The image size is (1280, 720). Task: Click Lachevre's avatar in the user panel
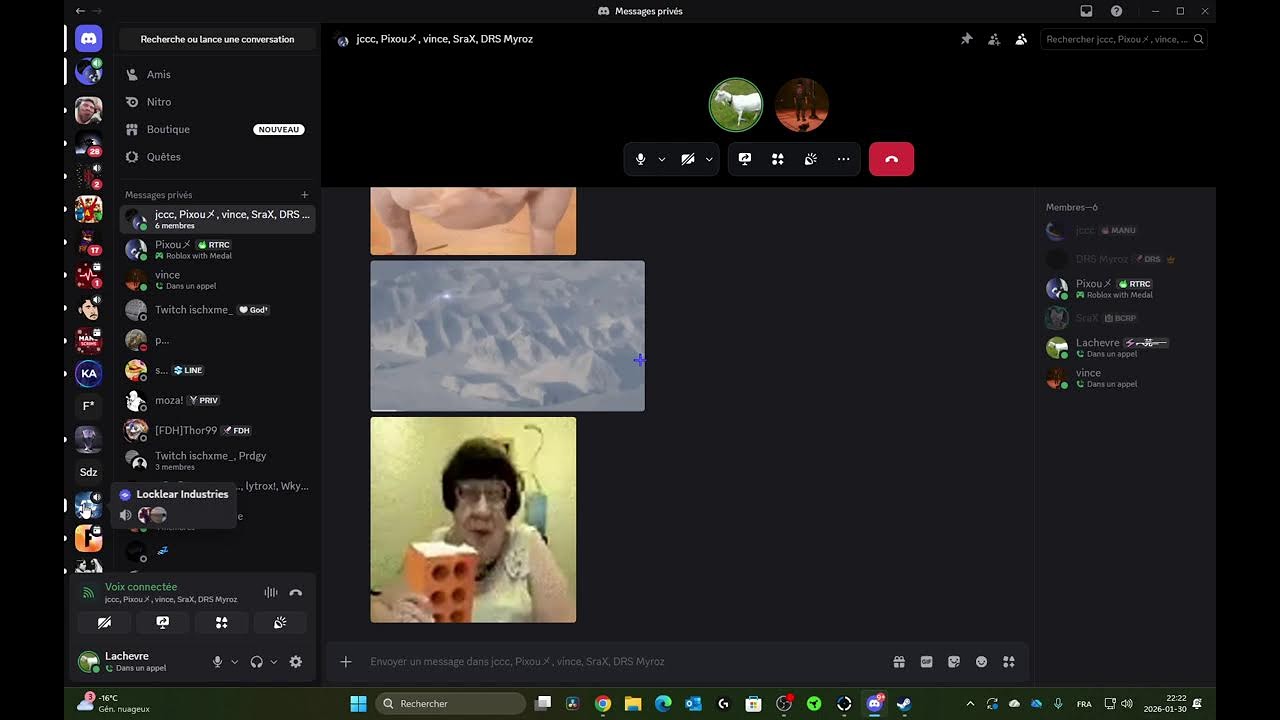[89, 662]
